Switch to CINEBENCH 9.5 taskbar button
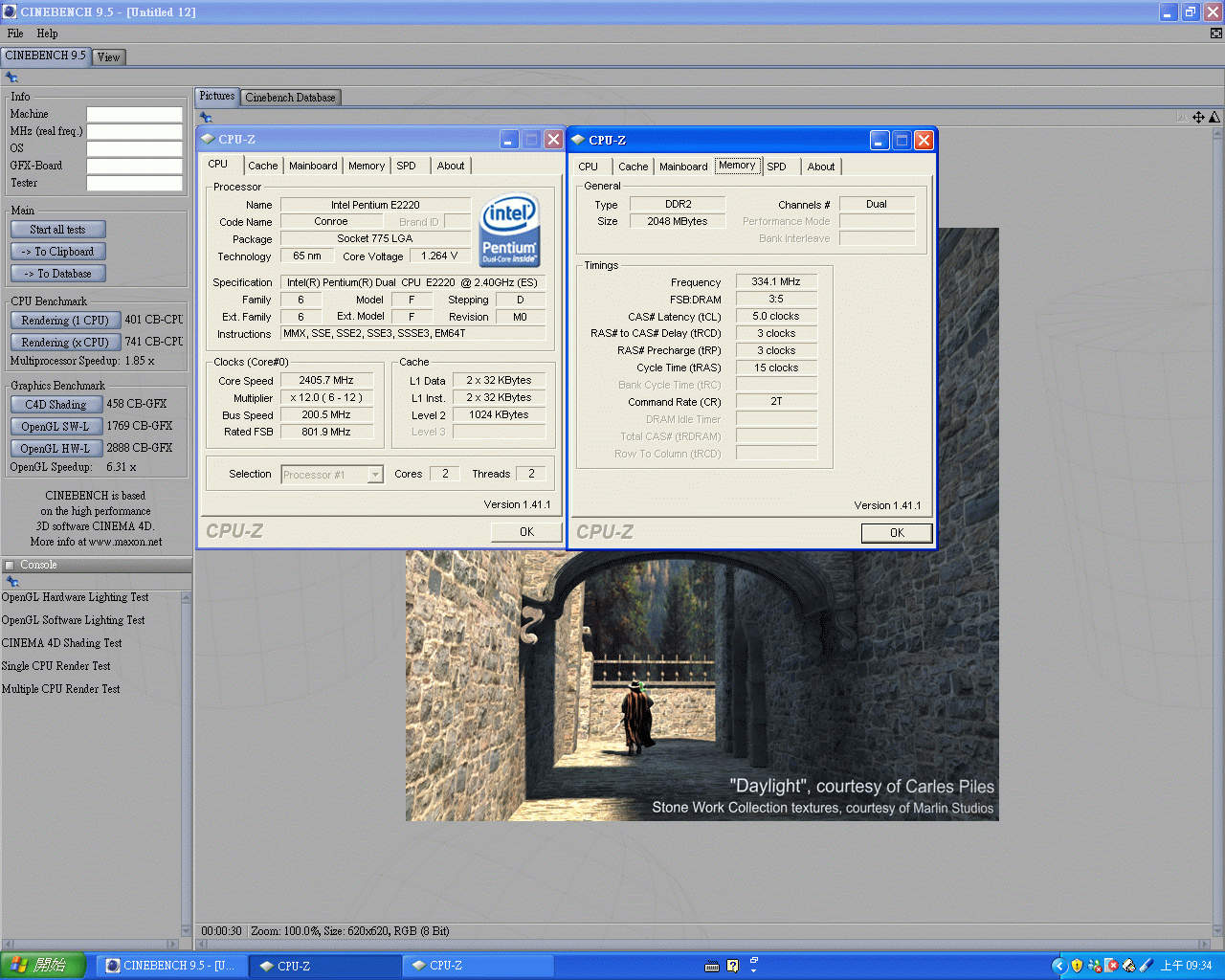The image size is (1225, 980). coord(172,966)
